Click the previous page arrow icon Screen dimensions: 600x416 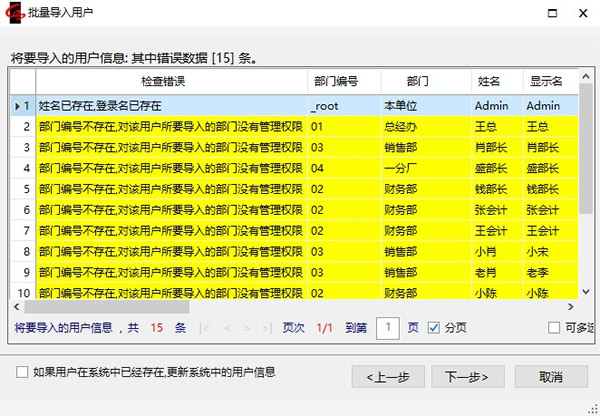(228, 327)
